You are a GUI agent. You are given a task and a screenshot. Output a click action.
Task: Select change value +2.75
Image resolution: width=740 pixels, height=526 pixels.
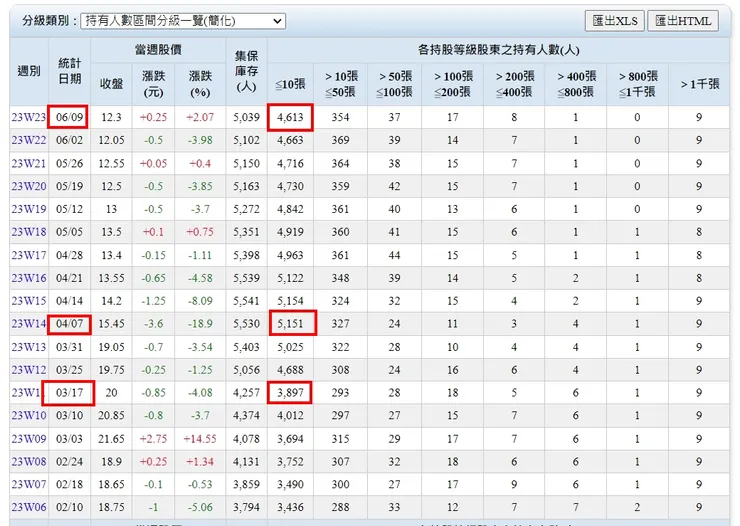[153, 439]
